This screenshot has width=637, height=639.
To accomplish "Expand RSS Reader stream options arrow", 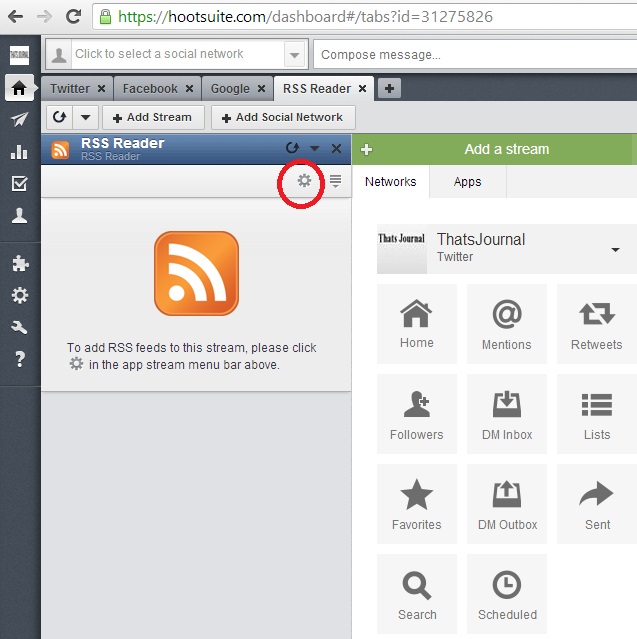I will coord(314,148).
